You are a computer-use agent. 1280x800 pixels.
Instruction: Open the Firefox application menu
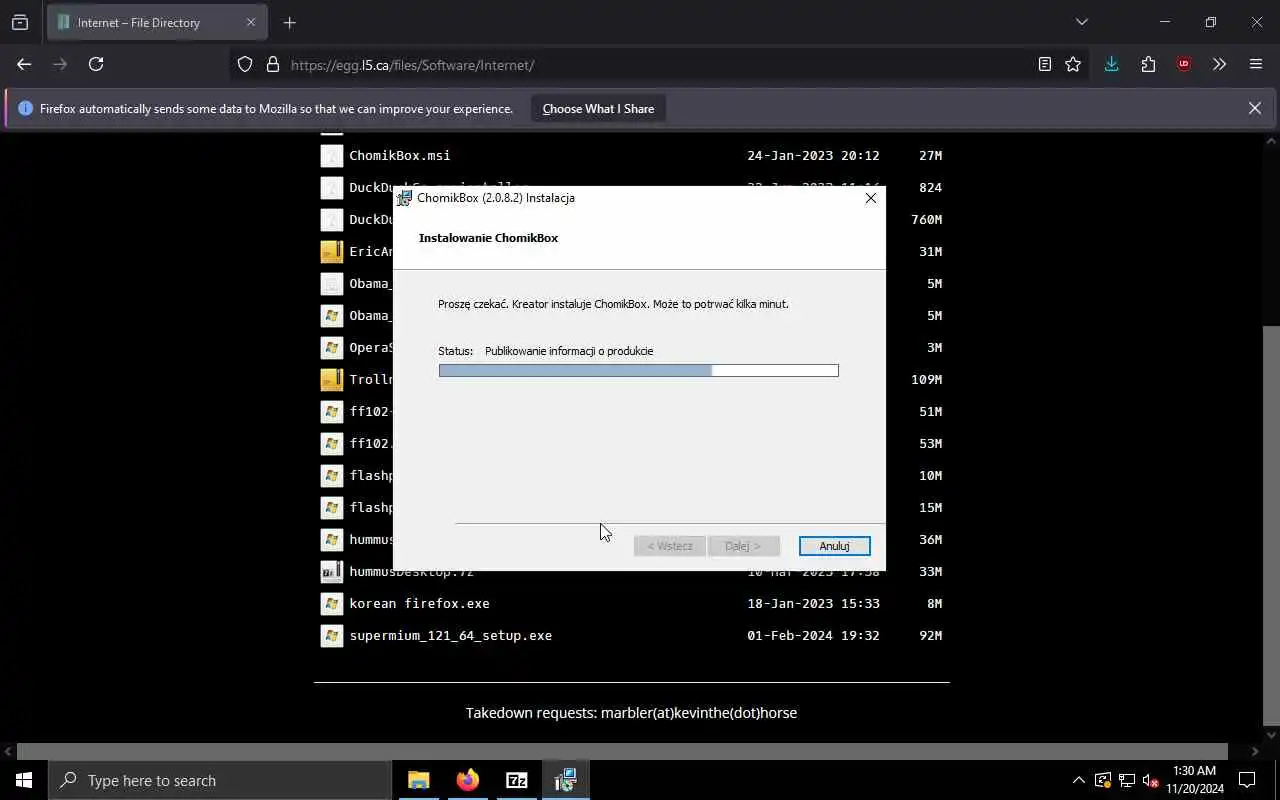1256,64
